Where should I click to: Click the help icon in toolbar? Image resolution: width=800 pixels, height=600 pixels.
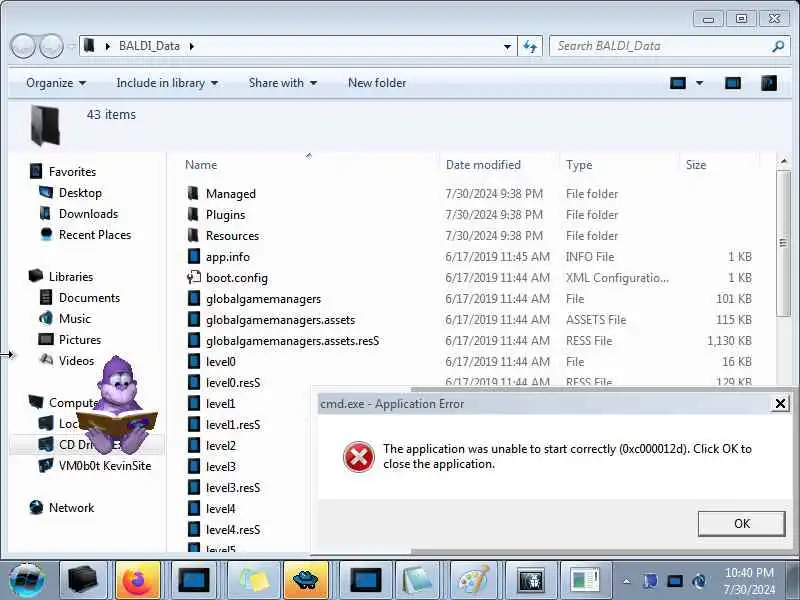click(x=769, y=83)
